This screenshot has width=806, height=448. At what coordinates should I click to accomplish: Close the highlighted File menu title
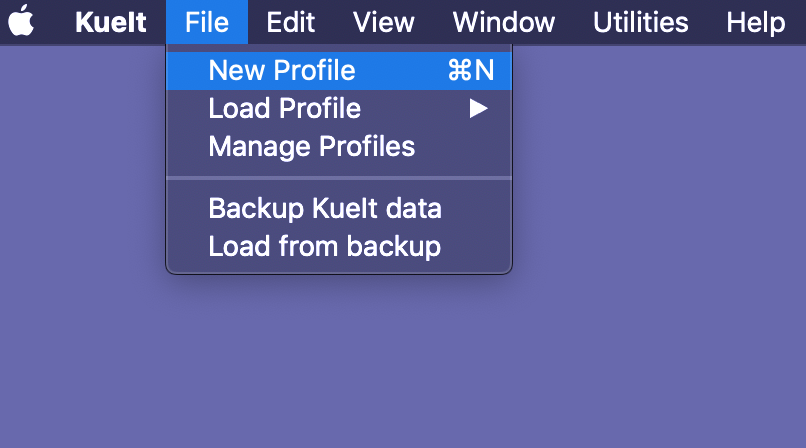tap(207, 22)
